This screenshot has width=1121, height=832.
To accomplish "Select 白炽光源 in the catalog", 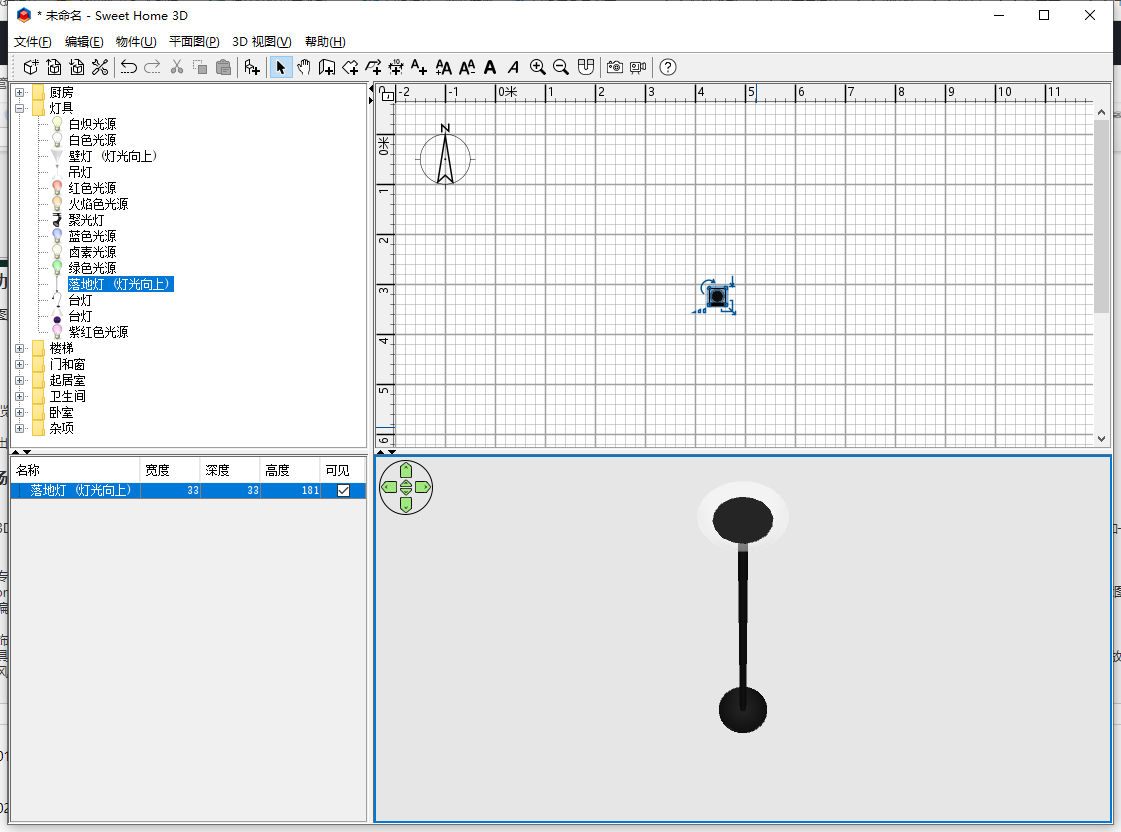I will point(92,124).
